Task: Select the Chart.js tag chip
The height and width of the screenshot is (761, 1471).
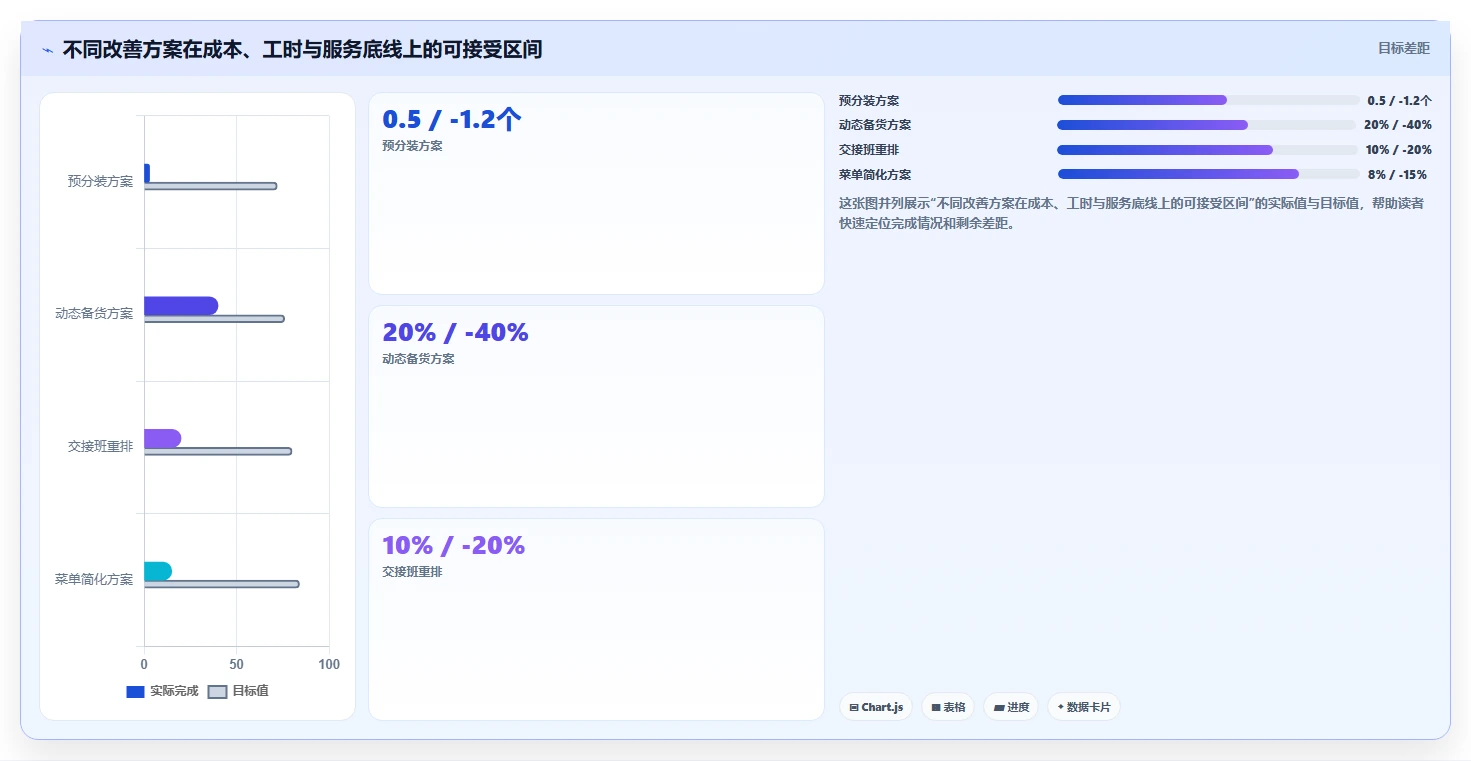Action: [x=876, y=707]
